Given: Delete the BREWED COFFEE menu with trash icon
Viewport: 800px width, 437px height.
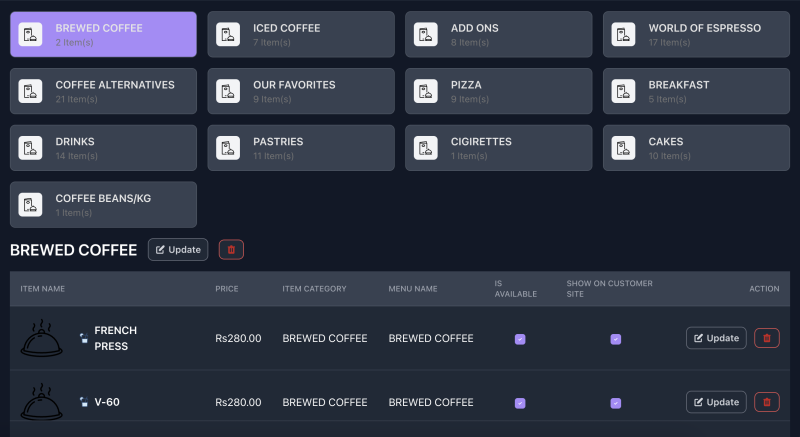Looking at the screenshot, I should point(231,249).
